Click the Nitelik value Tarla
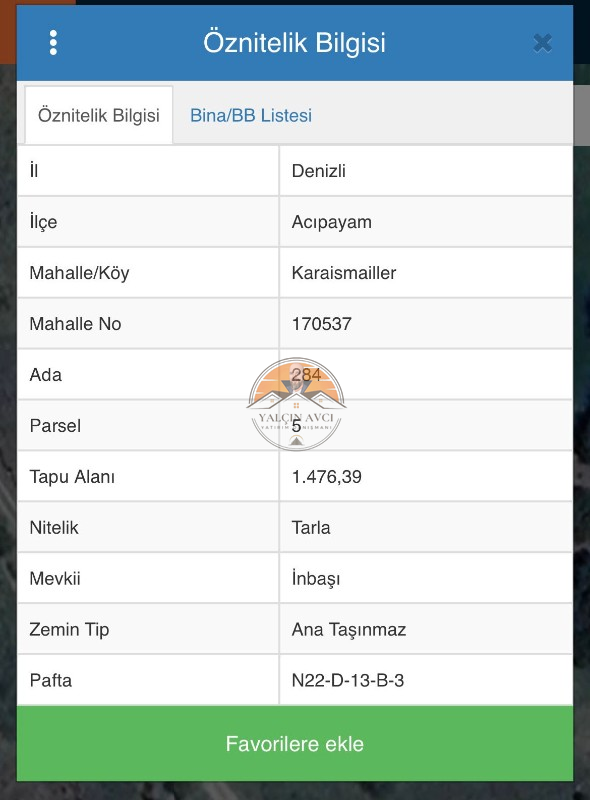 point(311,528)
